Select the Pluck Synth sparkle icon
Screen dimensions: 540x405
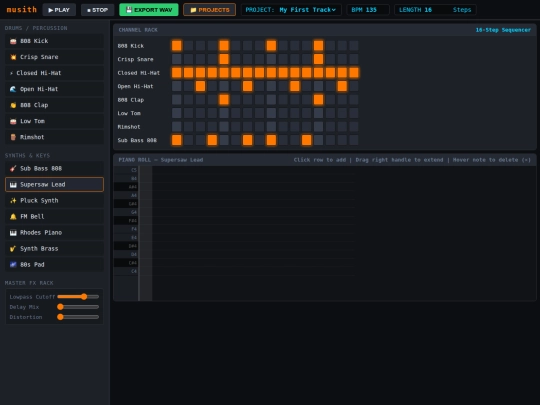coord(13,201)
